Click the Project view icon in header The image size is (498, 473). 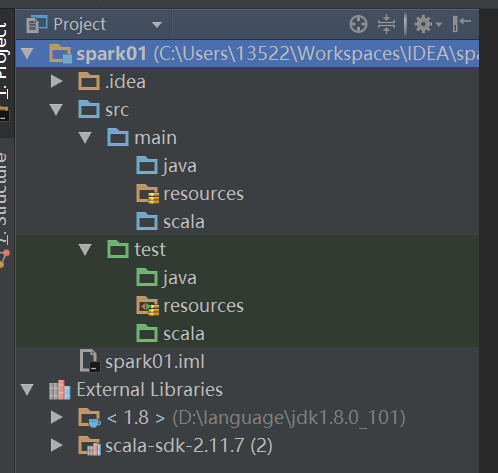37,24
